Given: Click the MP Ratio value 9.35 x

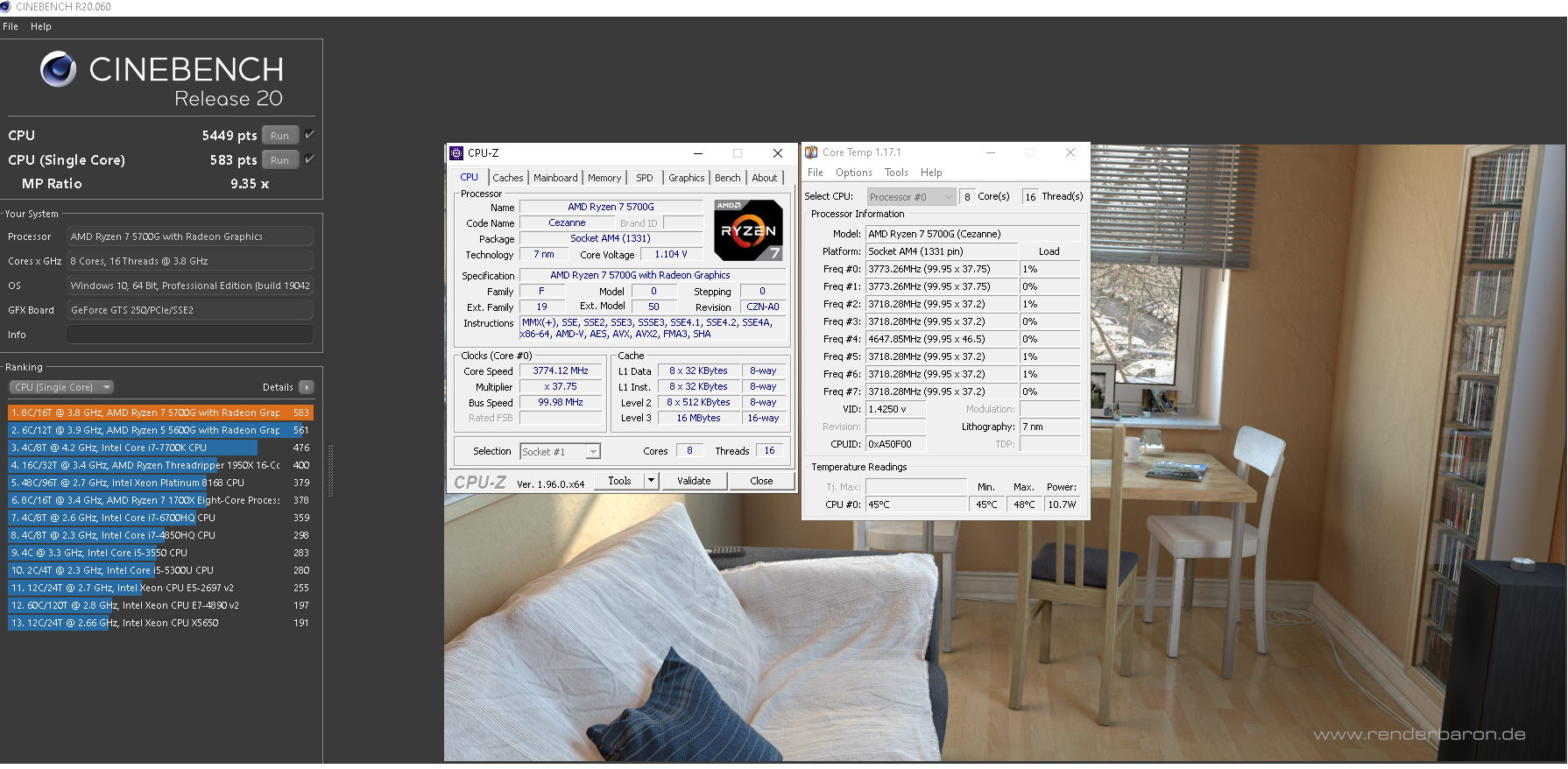Looking at the screenshot, I should 250,184.
